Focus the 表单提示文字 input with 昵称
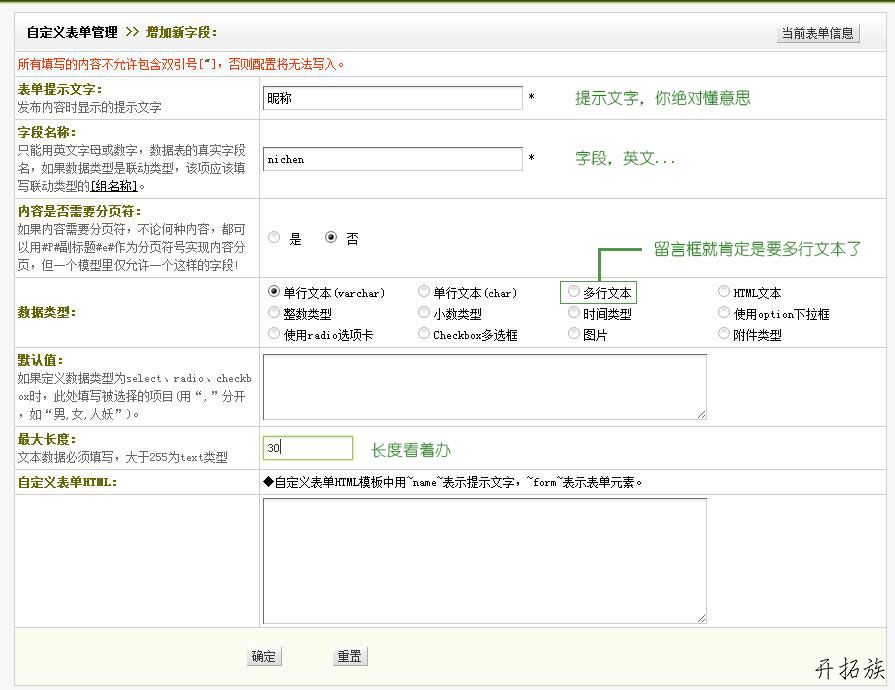Viewport: 895px width, 690px height. point(393,98)
